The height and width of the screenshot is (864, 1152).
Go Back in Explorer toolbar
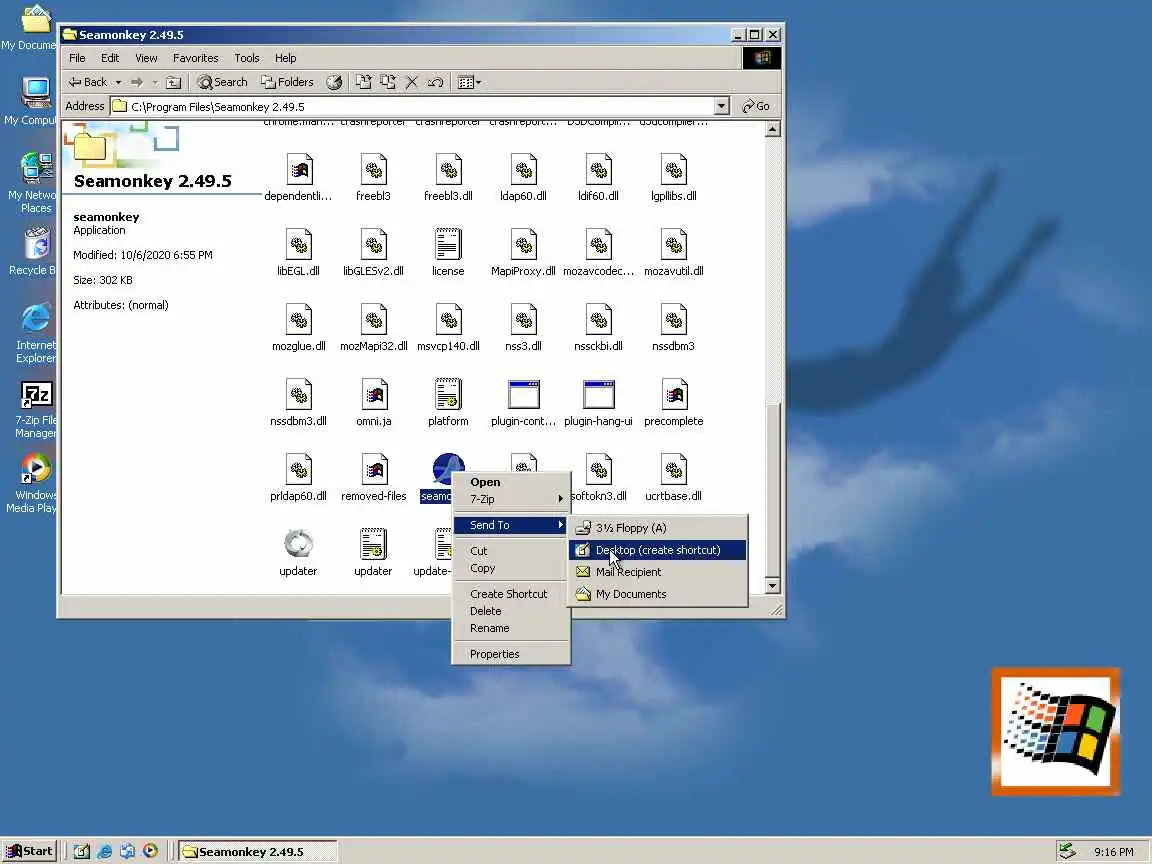tap(88, 82)
